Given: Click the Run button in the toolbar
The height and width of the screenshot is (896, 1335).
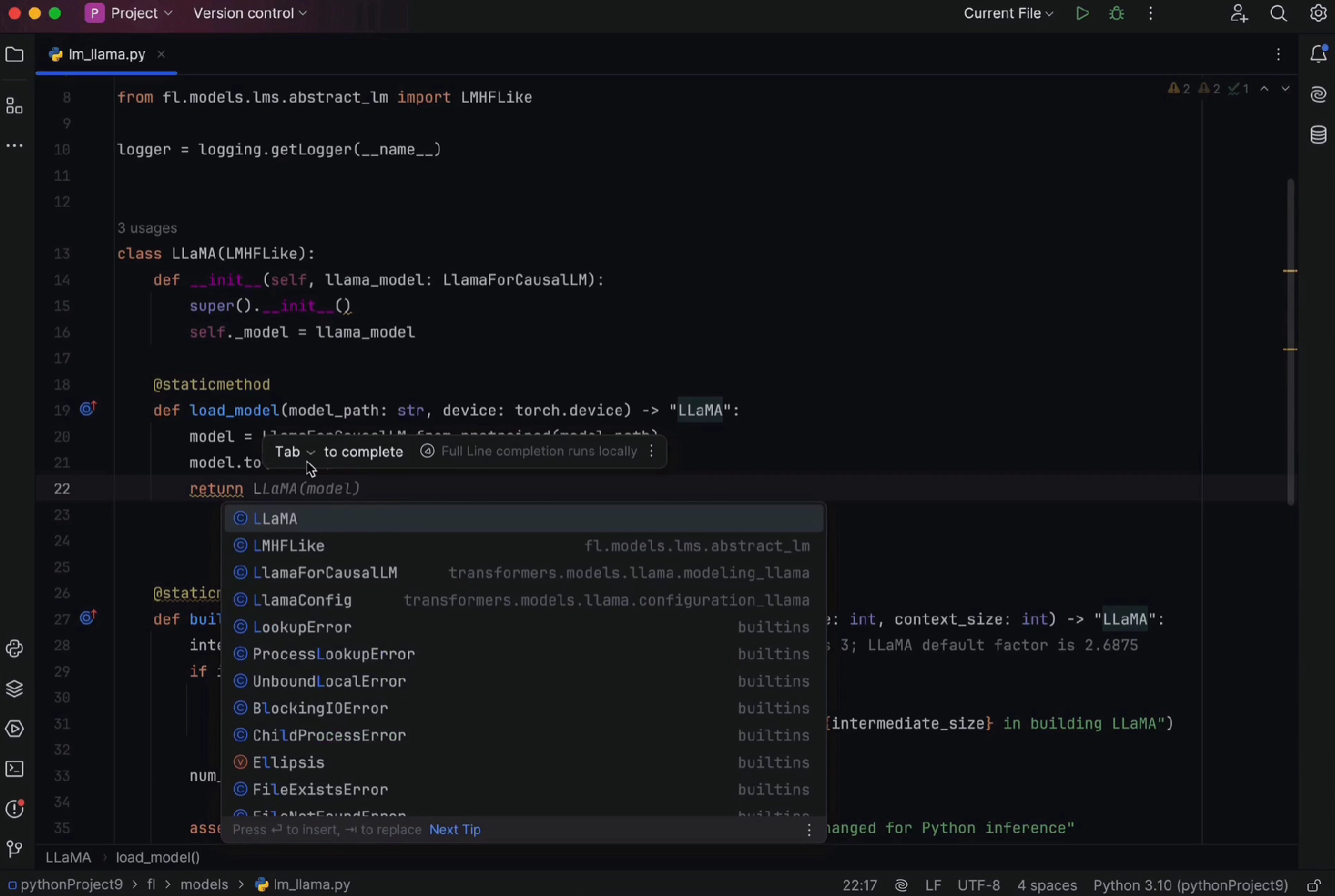Looking at the screenshot, I should (x=1082, y=14).
